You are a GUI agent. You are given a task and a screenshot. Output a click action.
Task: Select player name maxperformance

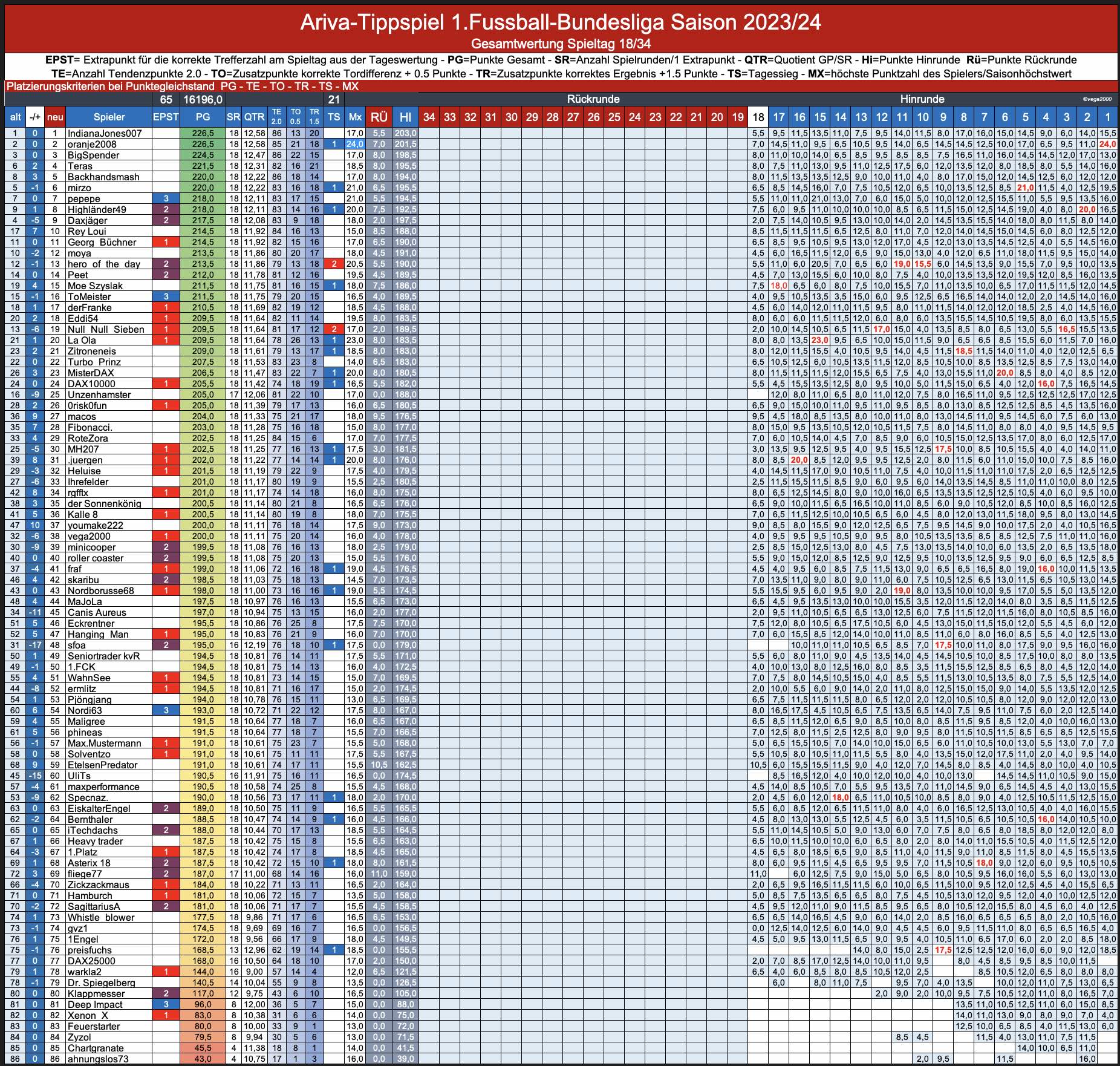pos(103,786)
